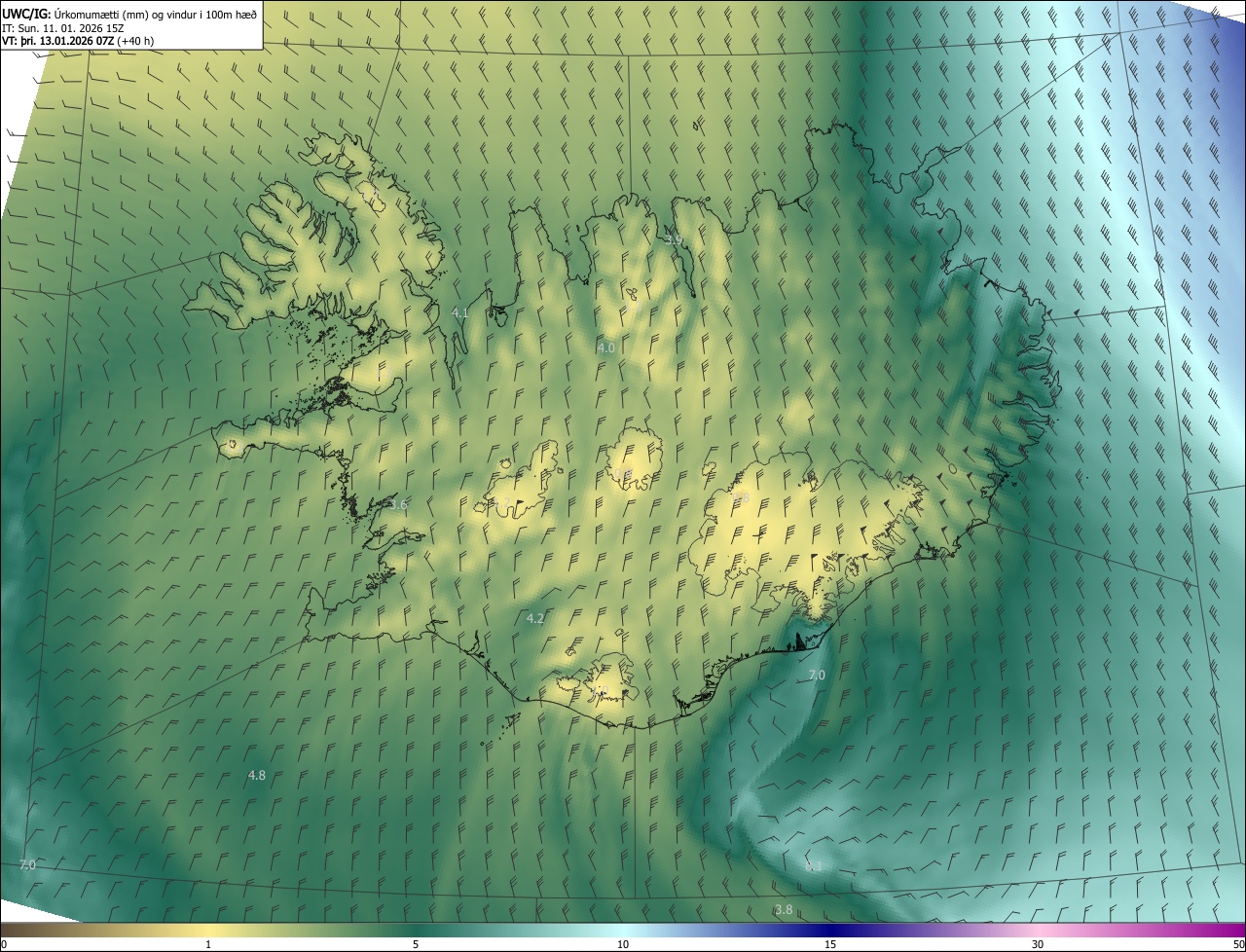Select the 5 tick label on the color scale

[416, 945]
